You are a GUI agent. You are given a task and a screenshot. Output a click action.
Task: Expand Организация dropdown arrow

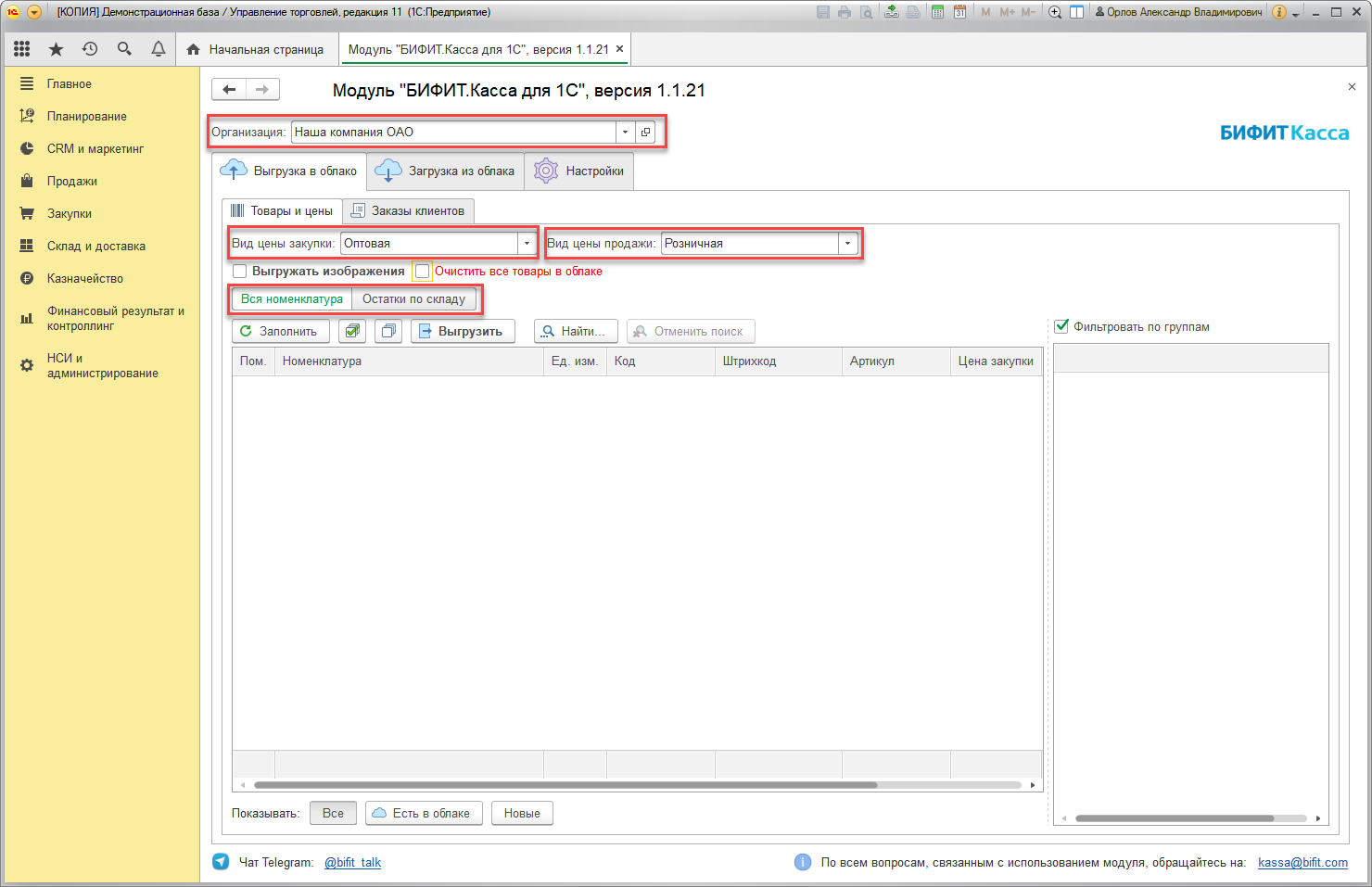coord(626,132)
